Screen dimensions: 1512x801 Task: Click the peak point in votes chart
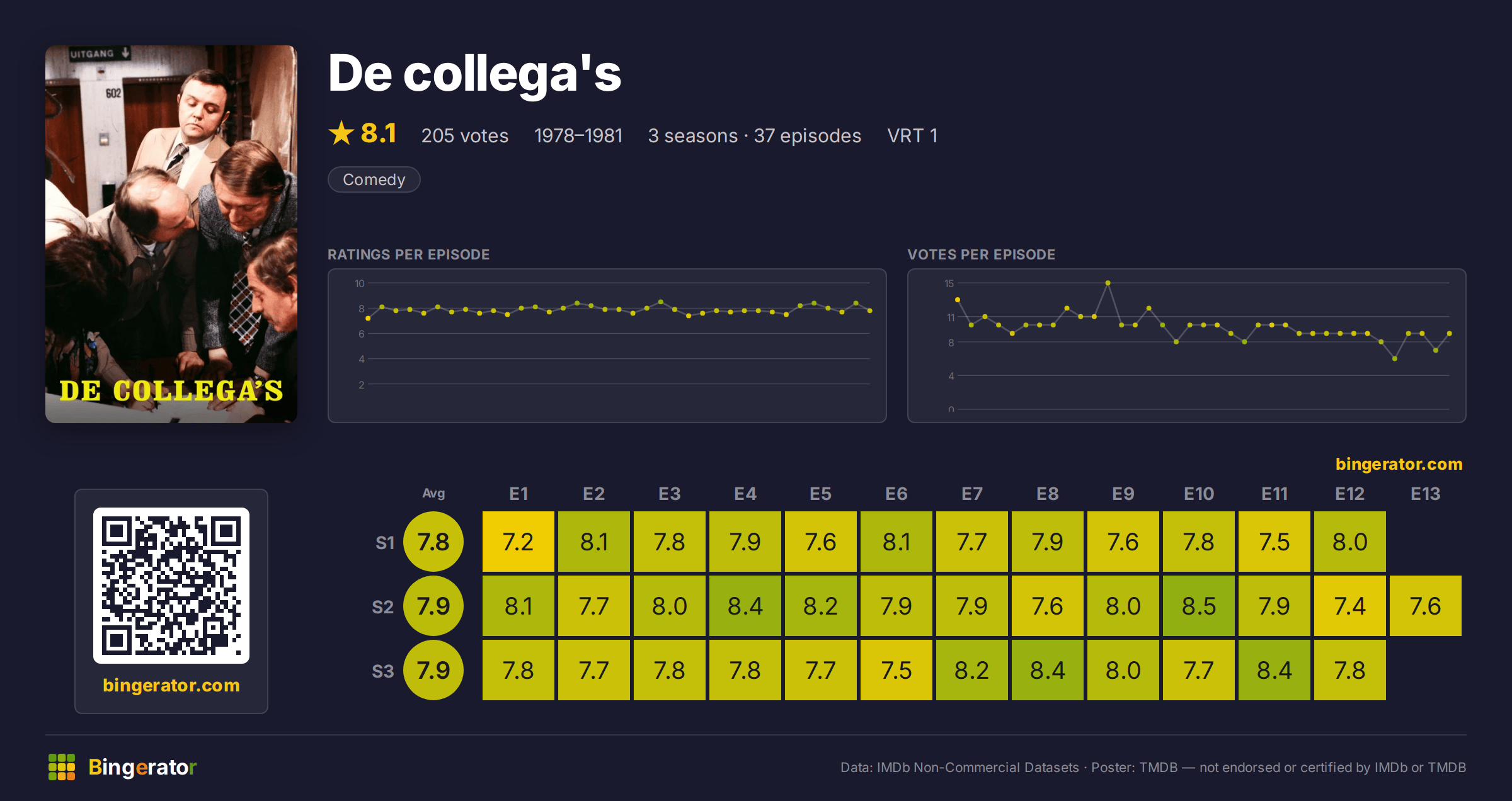1108,283
